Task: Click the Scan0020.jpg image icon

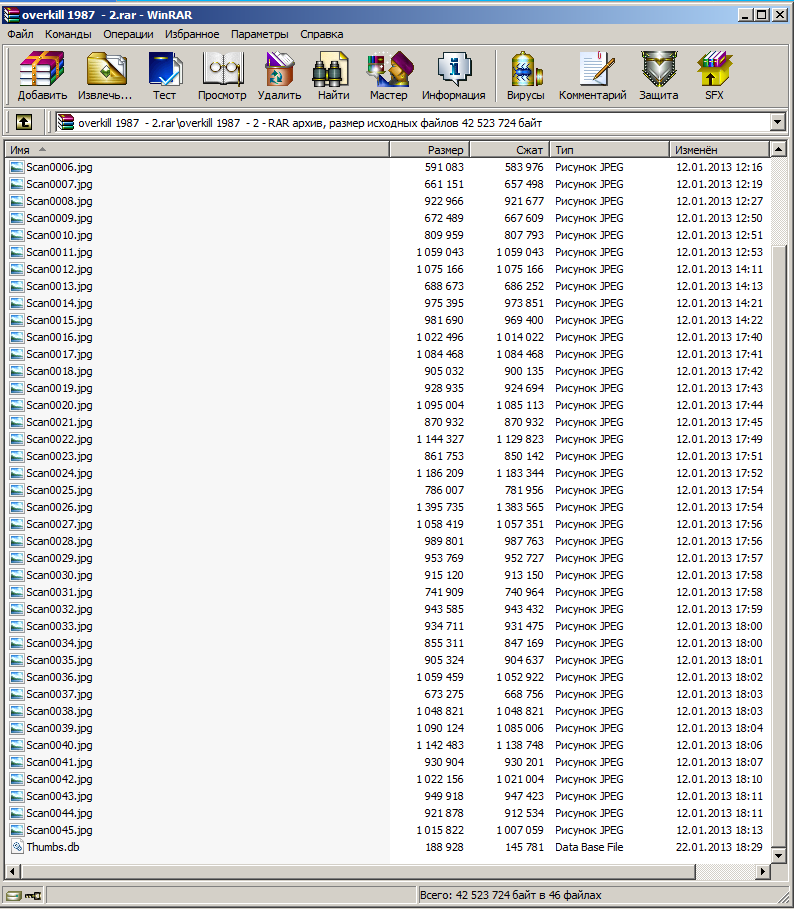Action: click(x=17, y=405)
